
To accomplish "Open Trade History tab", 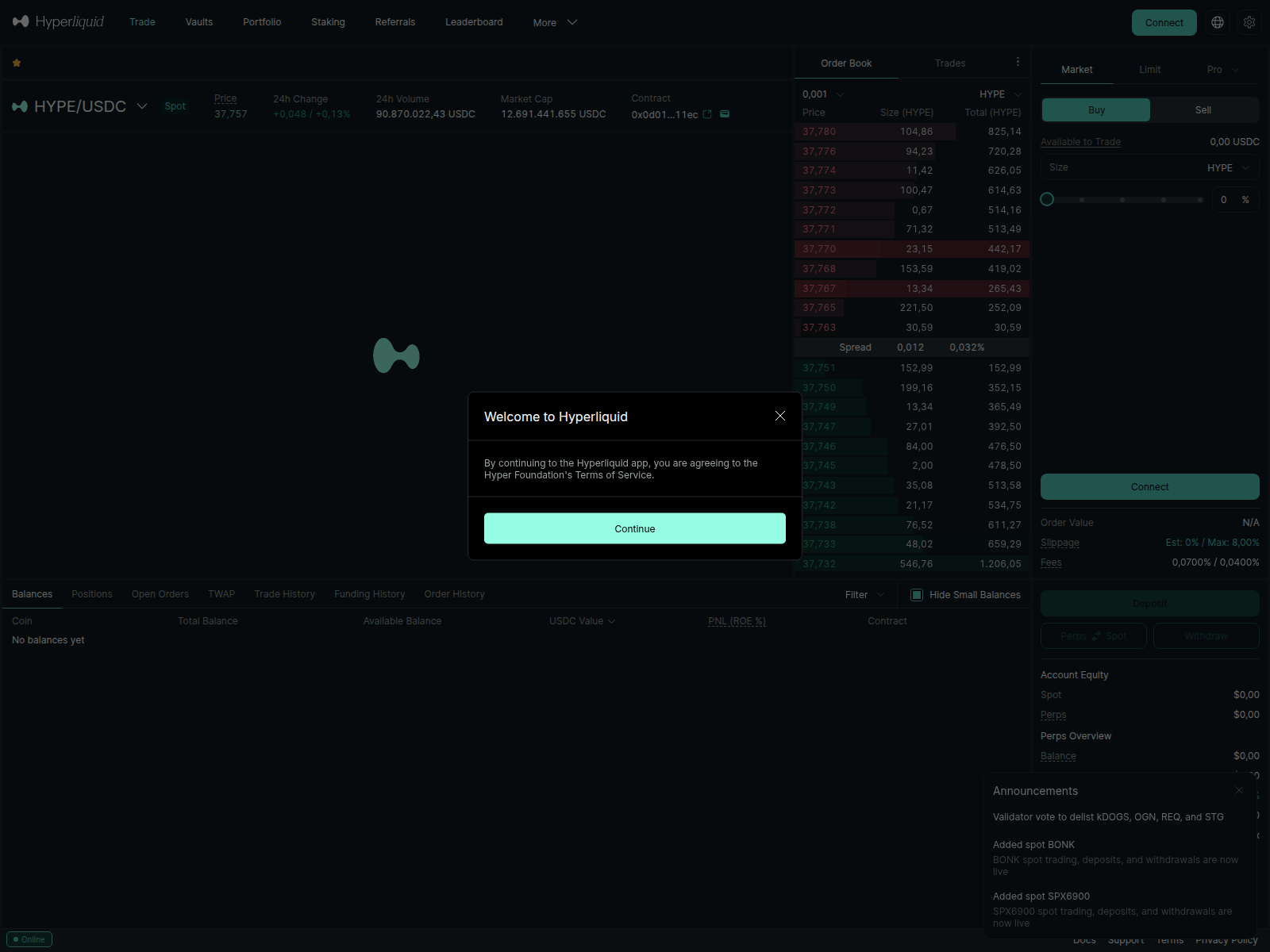I will [285, 594].
